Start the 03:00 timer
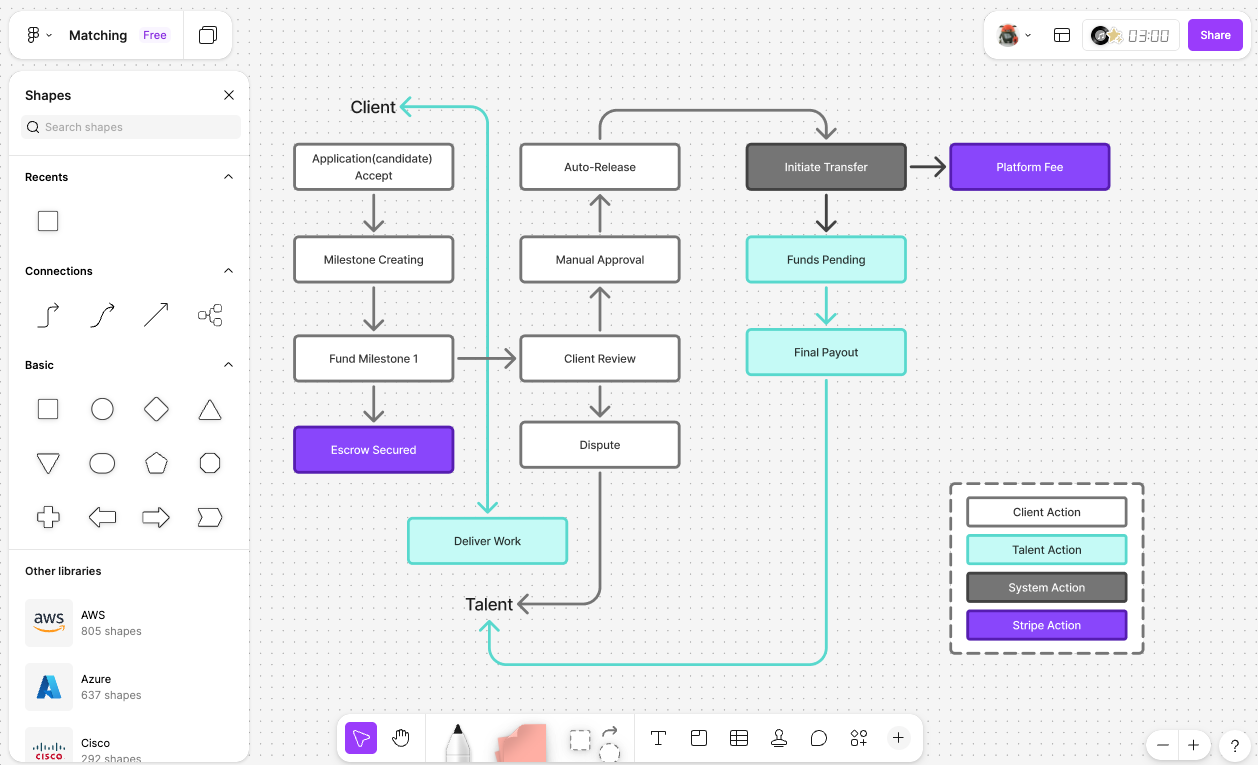 coord(1147,36)
